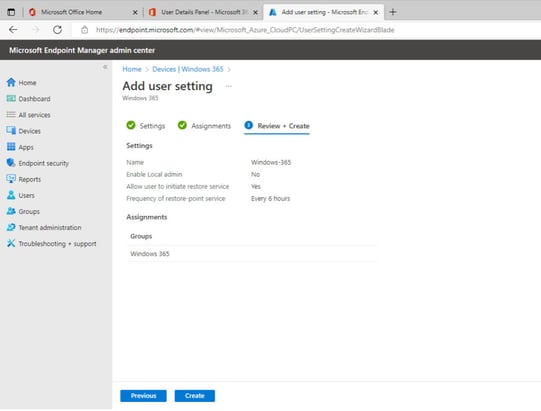Go back with the browser back arrow
This screenshot has width=541, height=411.
(x=13, y=30)
